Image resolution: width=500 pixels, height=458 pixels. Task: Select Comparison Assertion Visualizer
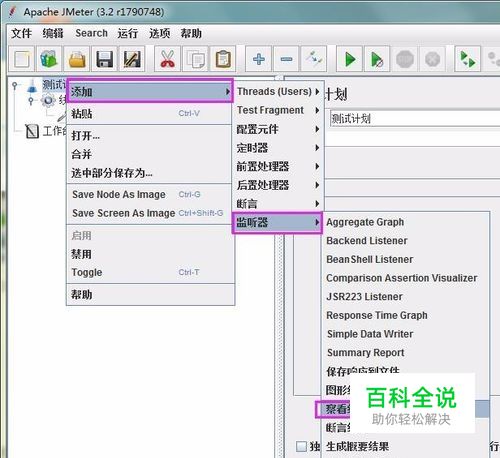(405, 278)
